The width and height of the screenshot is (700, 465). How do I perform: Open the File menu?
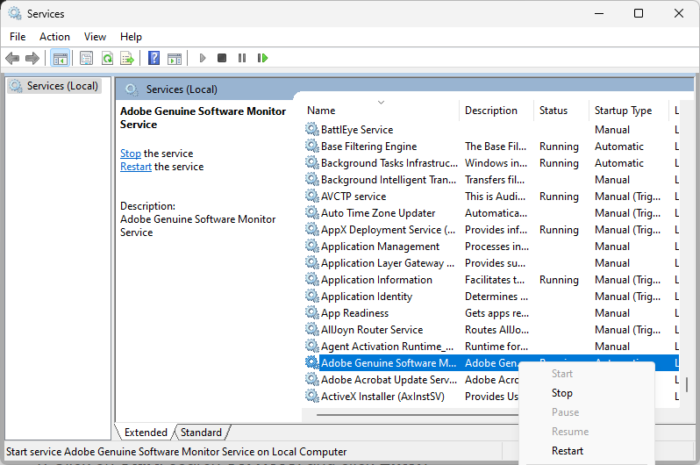17,37
